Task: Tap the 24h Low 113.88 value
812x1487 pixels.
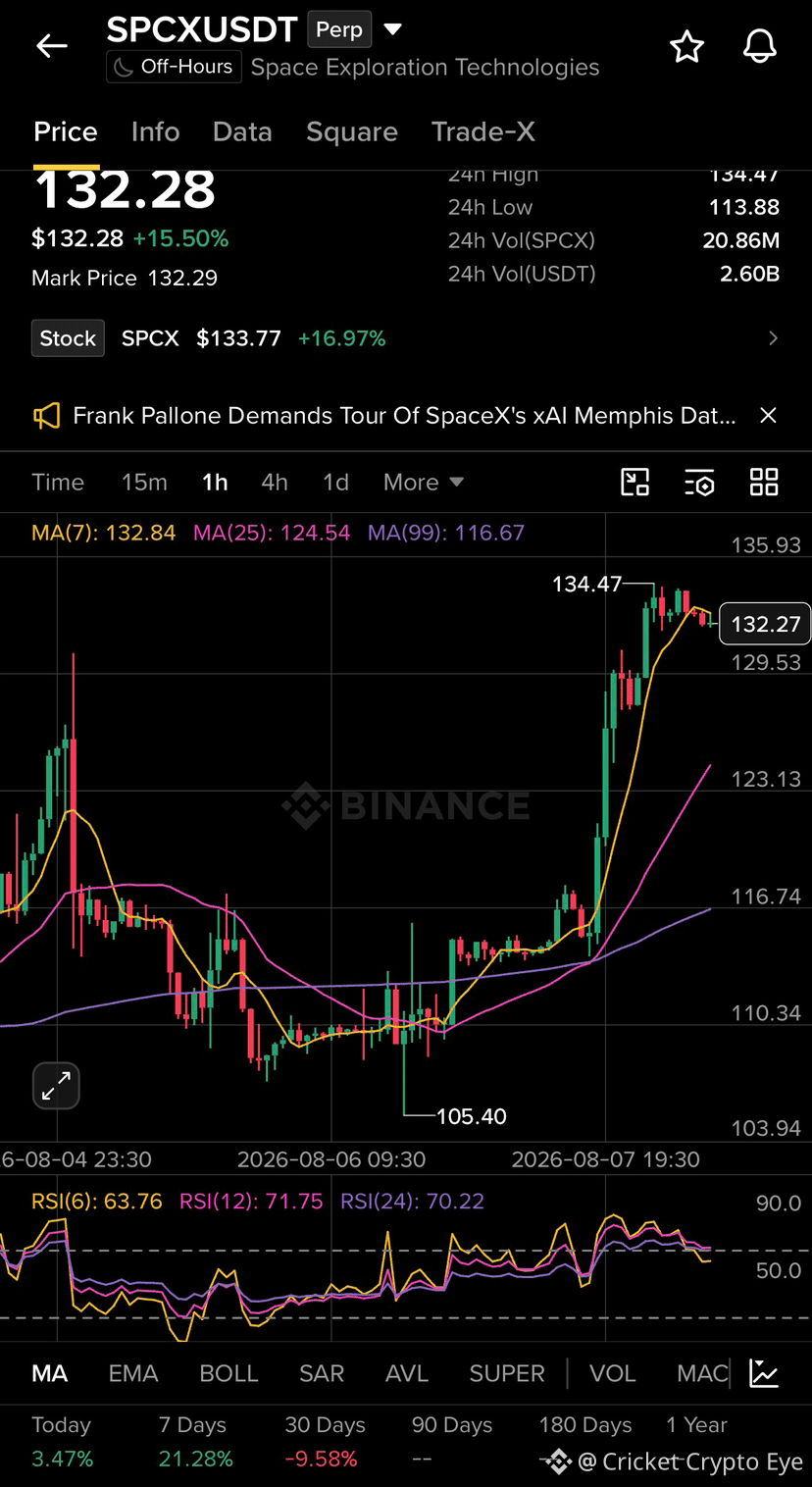Action: pos(744,207)
